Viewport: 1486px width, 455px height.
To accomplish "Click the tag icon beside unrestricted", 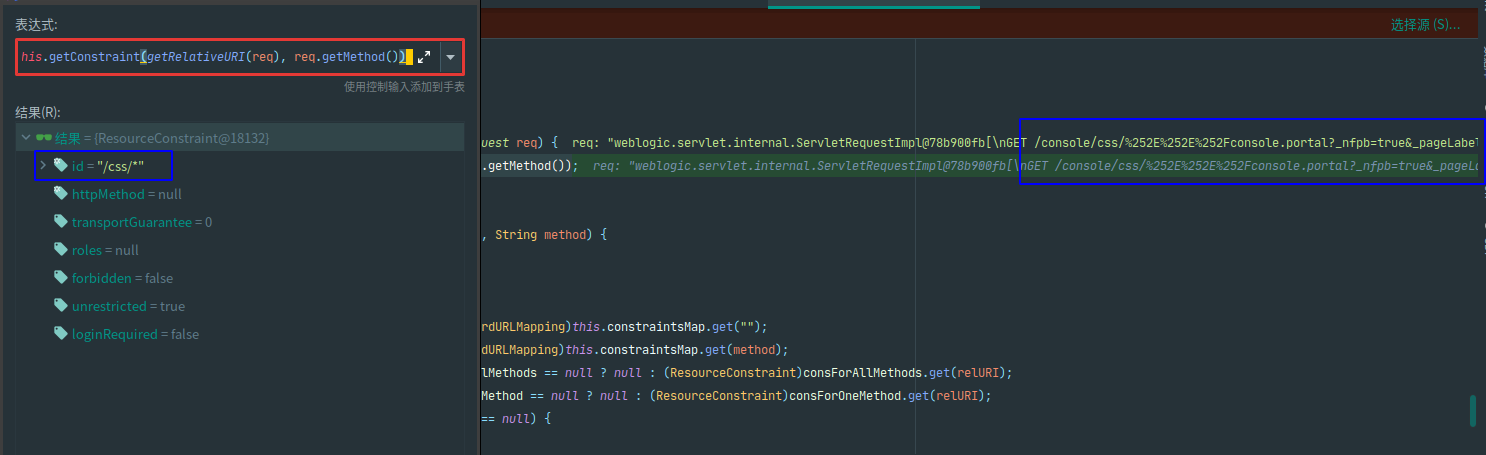I will point(61,306).
